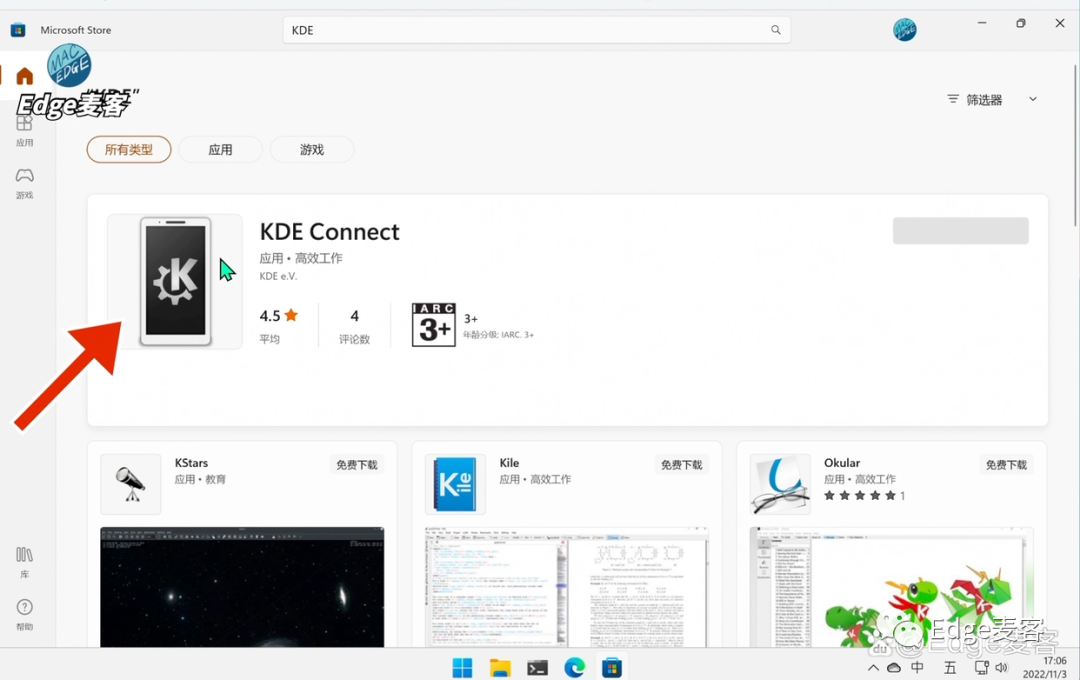Click the network tray icon

(x=982, y=668)
